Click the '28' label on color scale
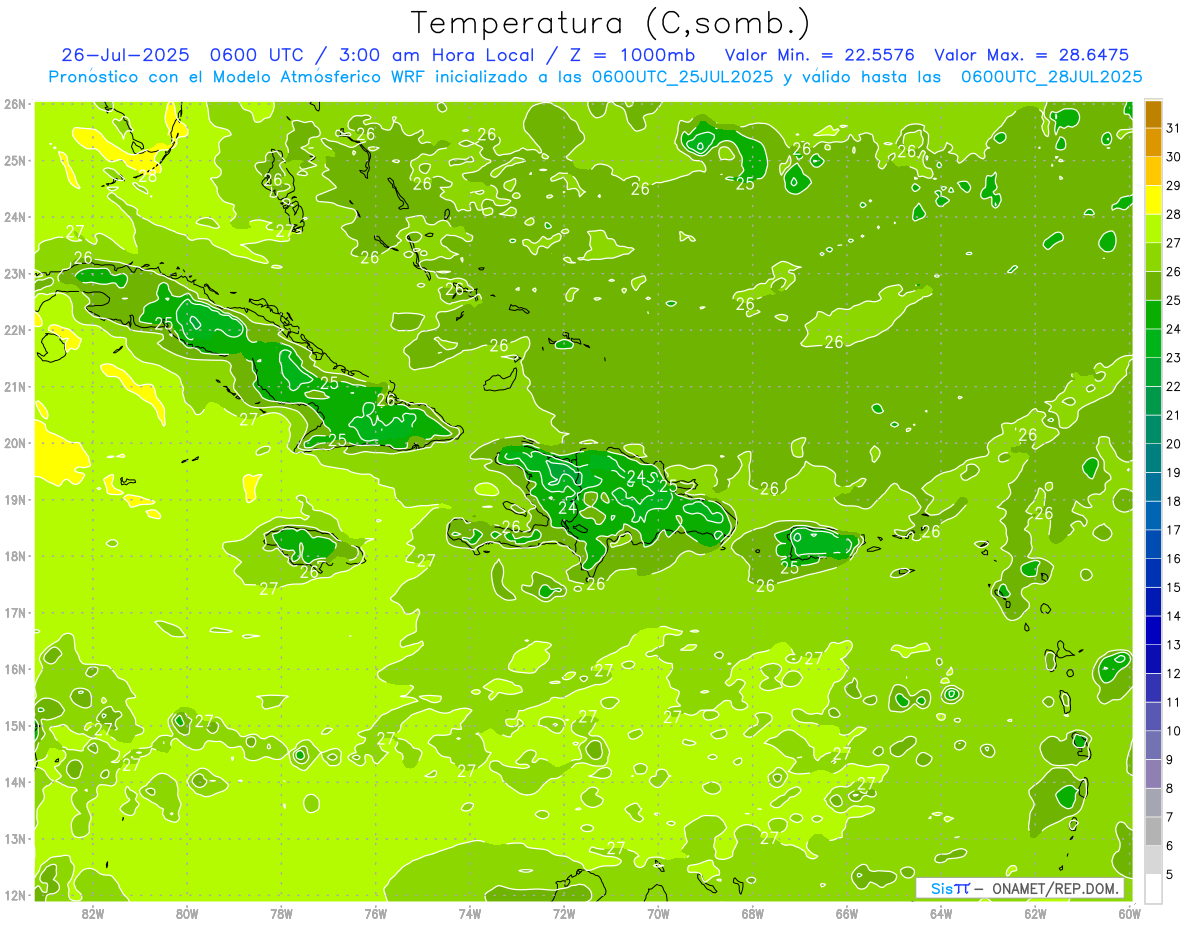Screen dimensions: 1200x927 pos(1174,215)
